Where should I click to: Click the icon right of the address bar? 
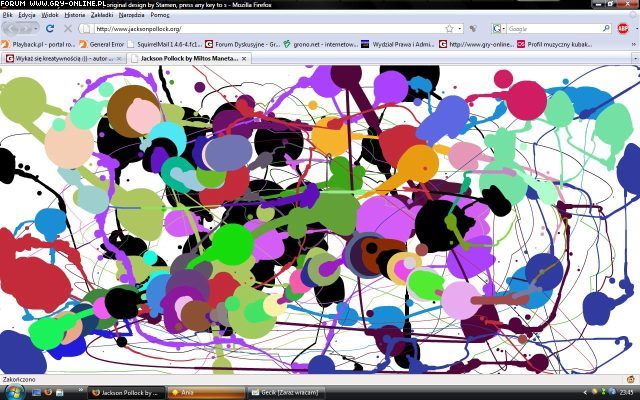(x=473, y=29)
